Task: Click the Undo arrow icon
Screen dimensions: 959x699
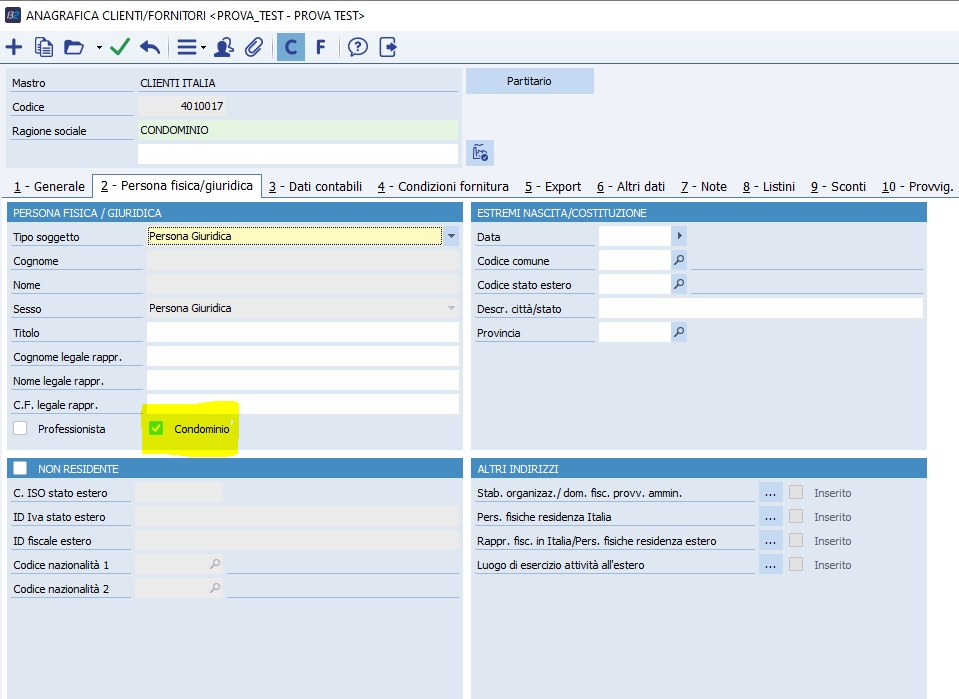Action: pos(150,47)
